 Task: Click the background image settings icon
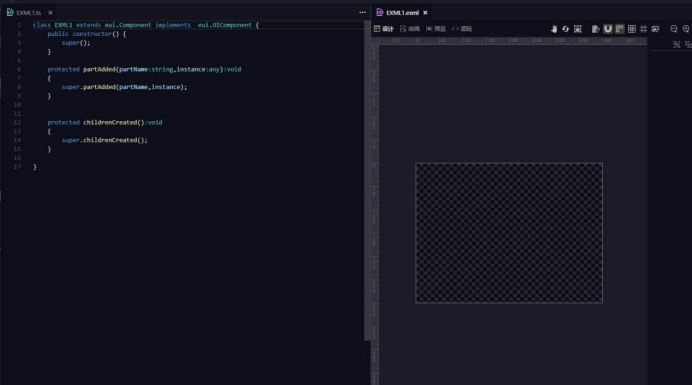coord(655,29)
